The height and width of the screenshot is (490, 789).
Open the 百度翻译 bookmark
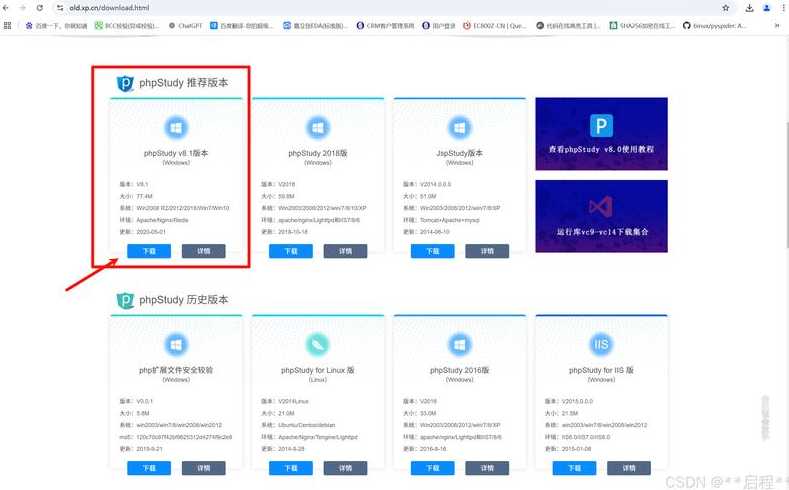click(242, 26)
